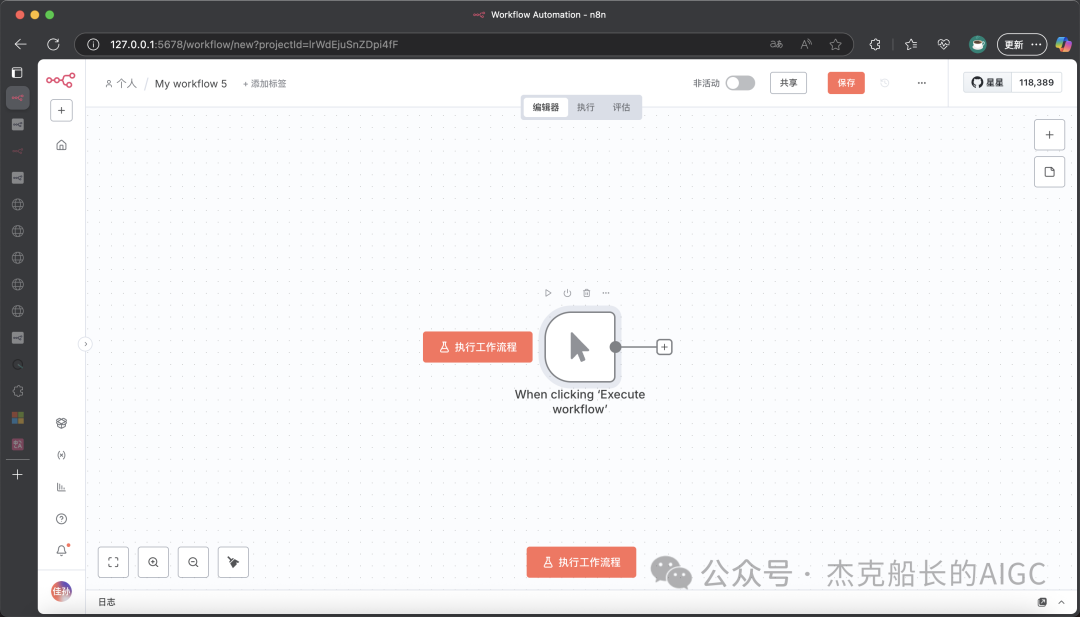Open workflow history clock icon
Screen dimensions: 1080x617
(885, 83)
